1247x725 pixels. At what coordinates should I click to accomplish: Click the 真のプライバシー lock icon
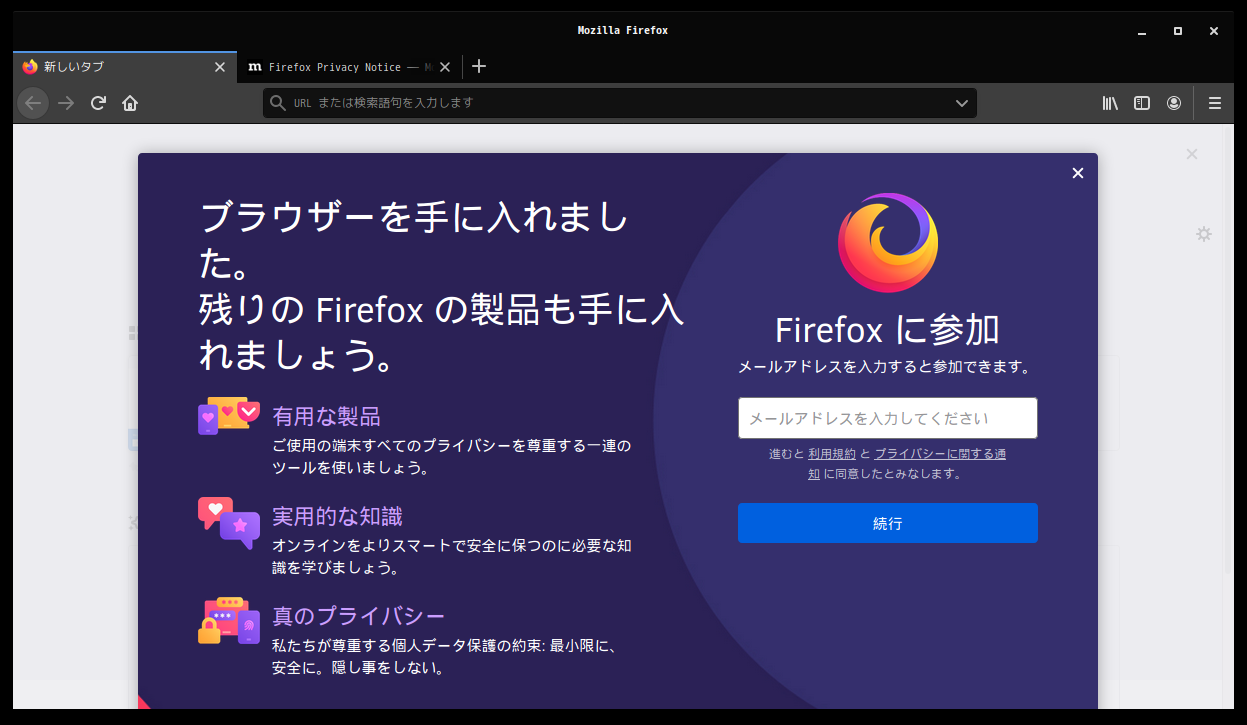(x=229, y=621)
